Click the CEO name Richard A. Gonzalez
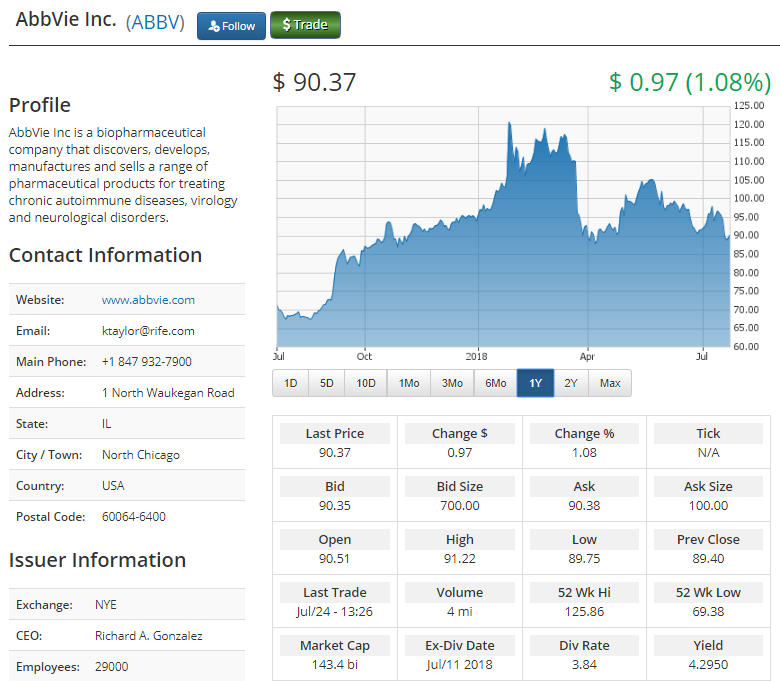Screen dimensions: 780x681 click(149, 636)
